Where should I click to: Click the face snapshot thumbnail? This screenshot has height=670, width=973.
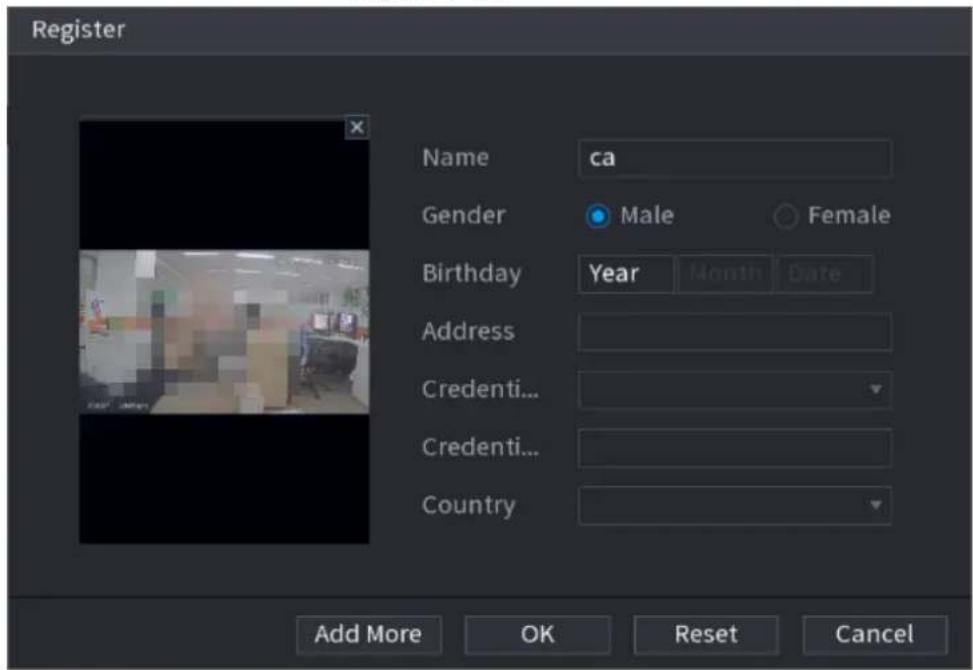[224, 332]
